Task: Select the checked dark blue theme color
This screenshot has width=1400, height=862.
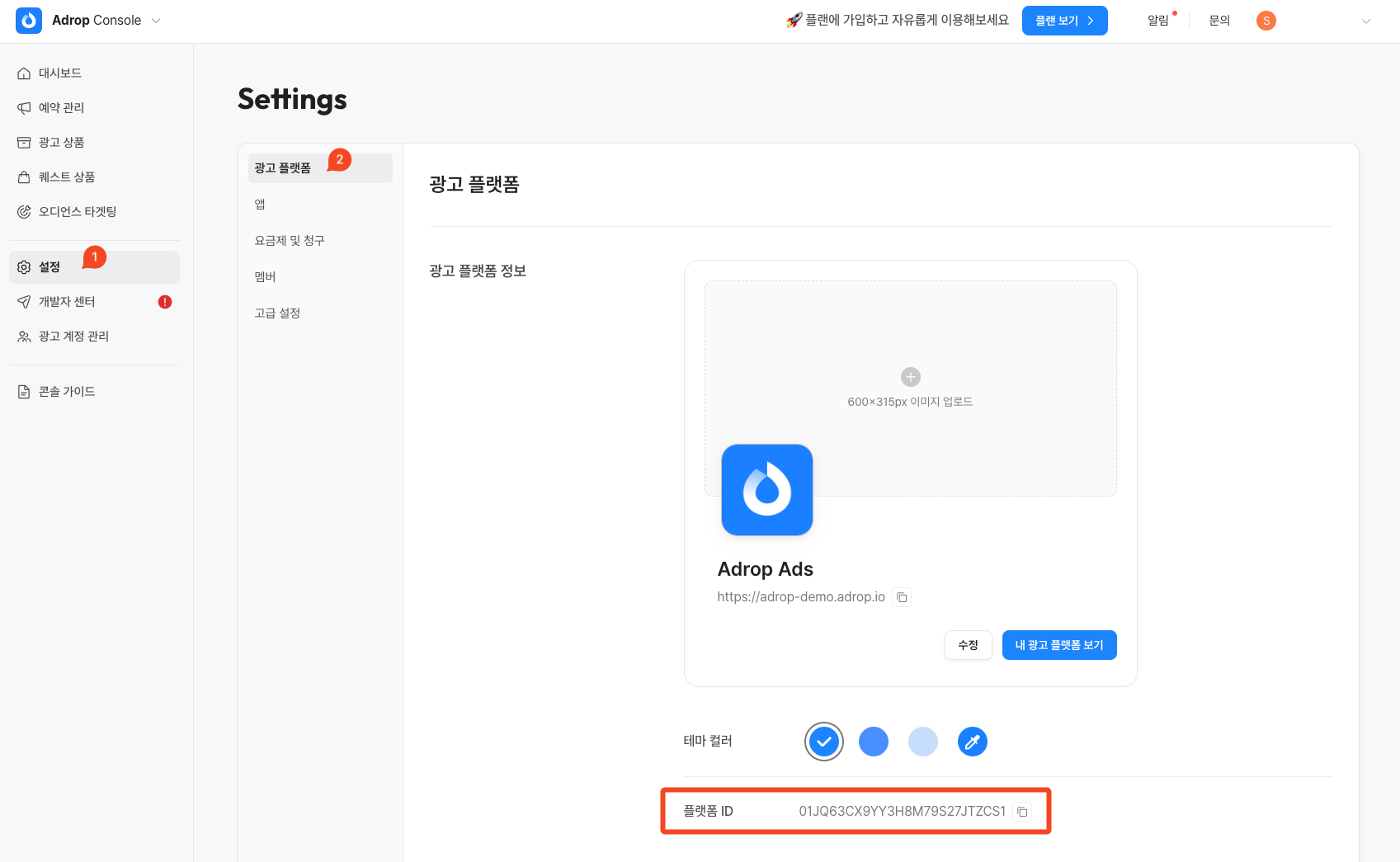Action: (x=823, y=742)
